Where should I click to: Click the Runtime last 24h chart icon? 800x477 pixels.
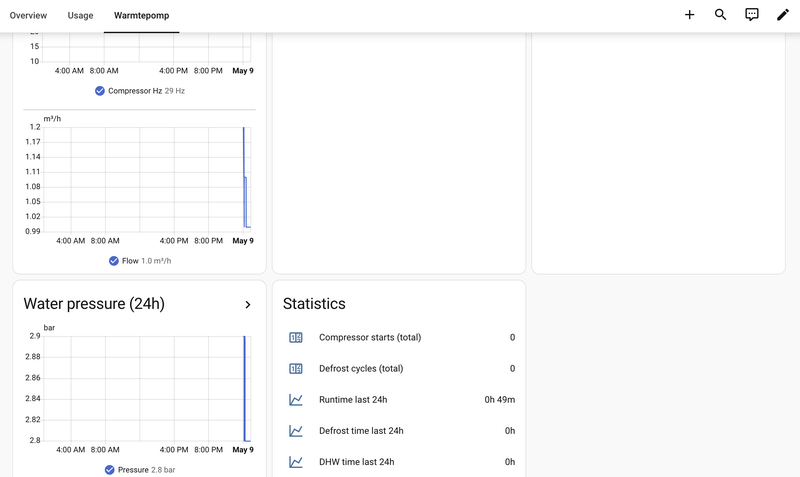click(296, 400)
